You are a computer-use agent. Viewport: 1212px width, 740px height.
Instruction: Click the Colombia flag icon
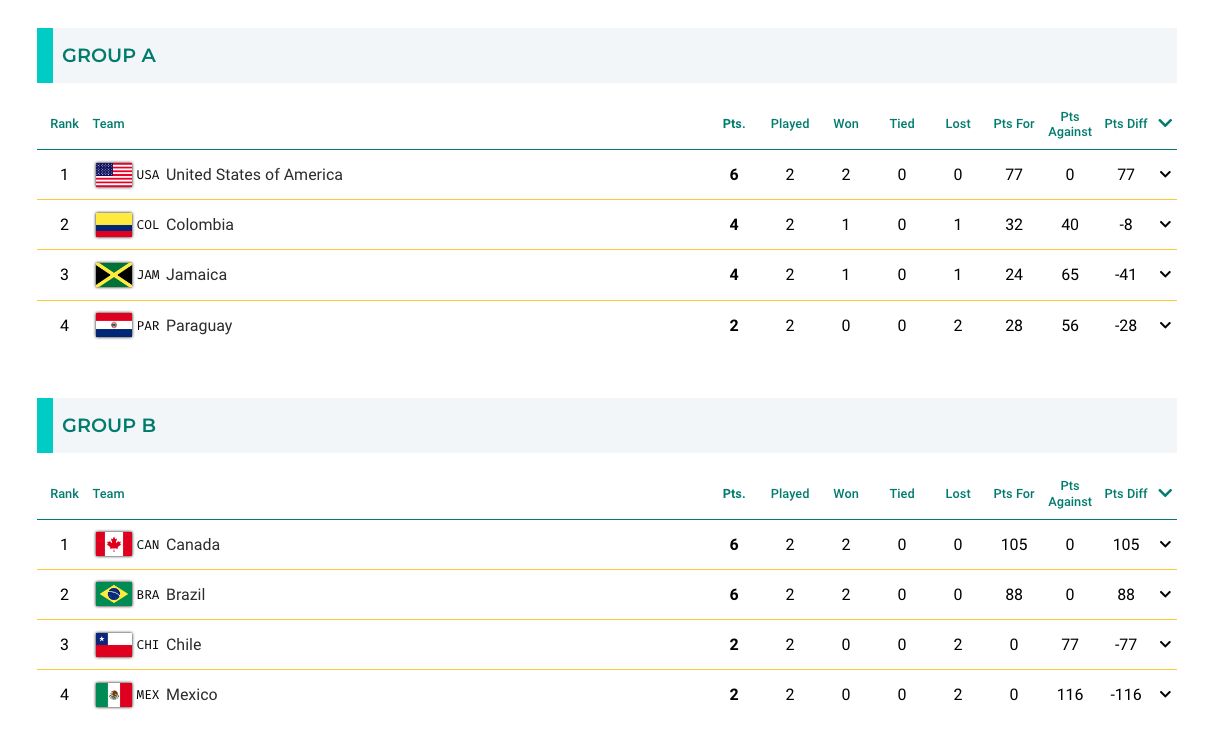click(113, 225)
